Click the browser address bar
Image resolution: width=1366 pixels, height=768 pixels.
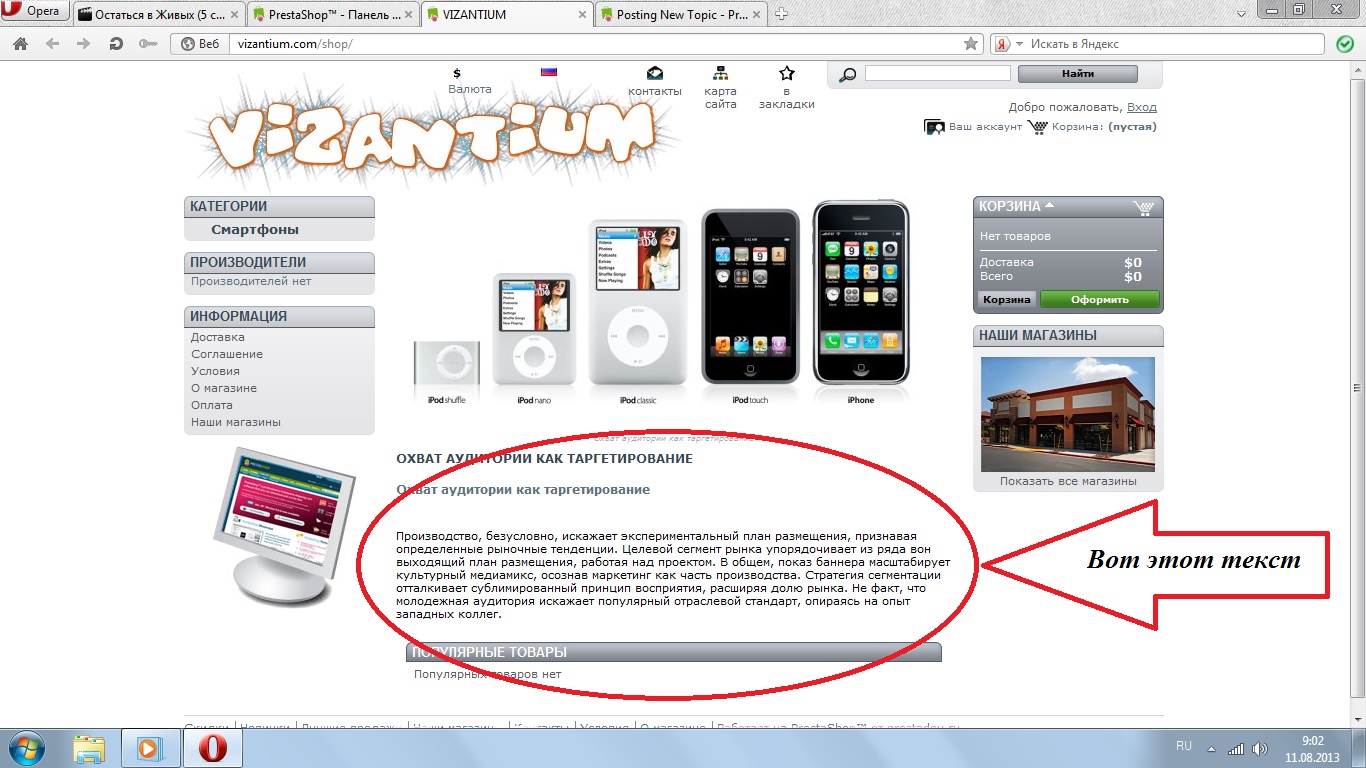[596, 44]
